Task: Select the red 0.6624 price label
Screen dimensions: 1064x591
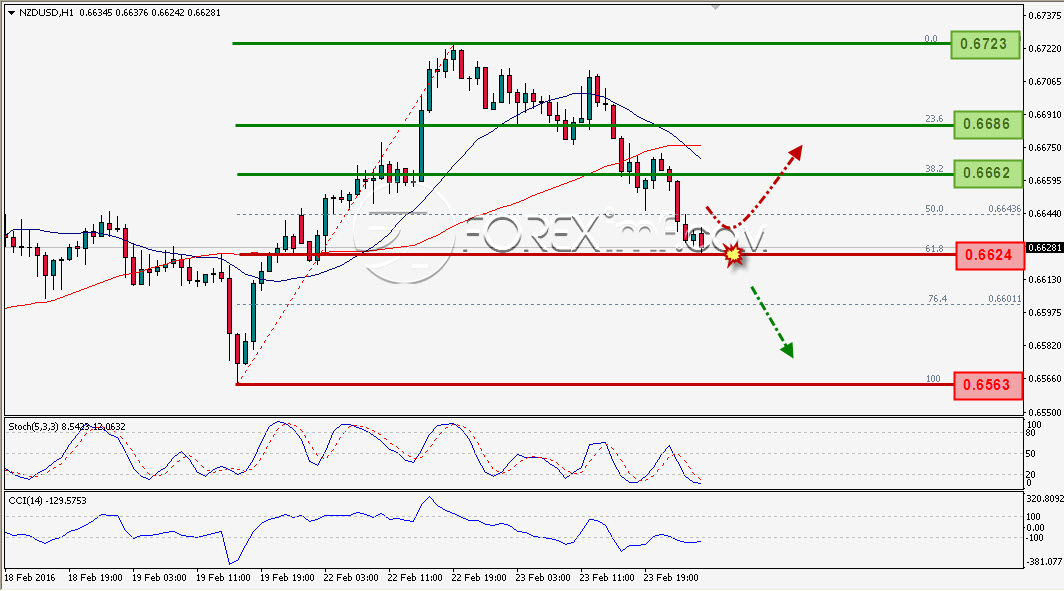Action: click(989, 255)
